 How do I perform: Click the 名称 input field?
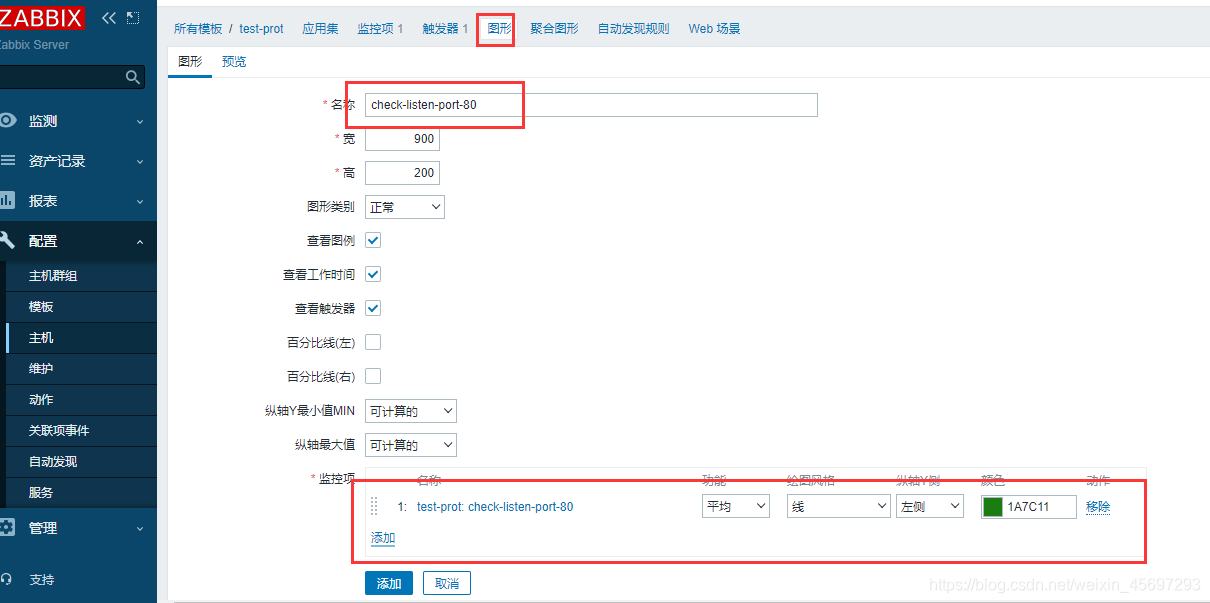click(591, 105)
